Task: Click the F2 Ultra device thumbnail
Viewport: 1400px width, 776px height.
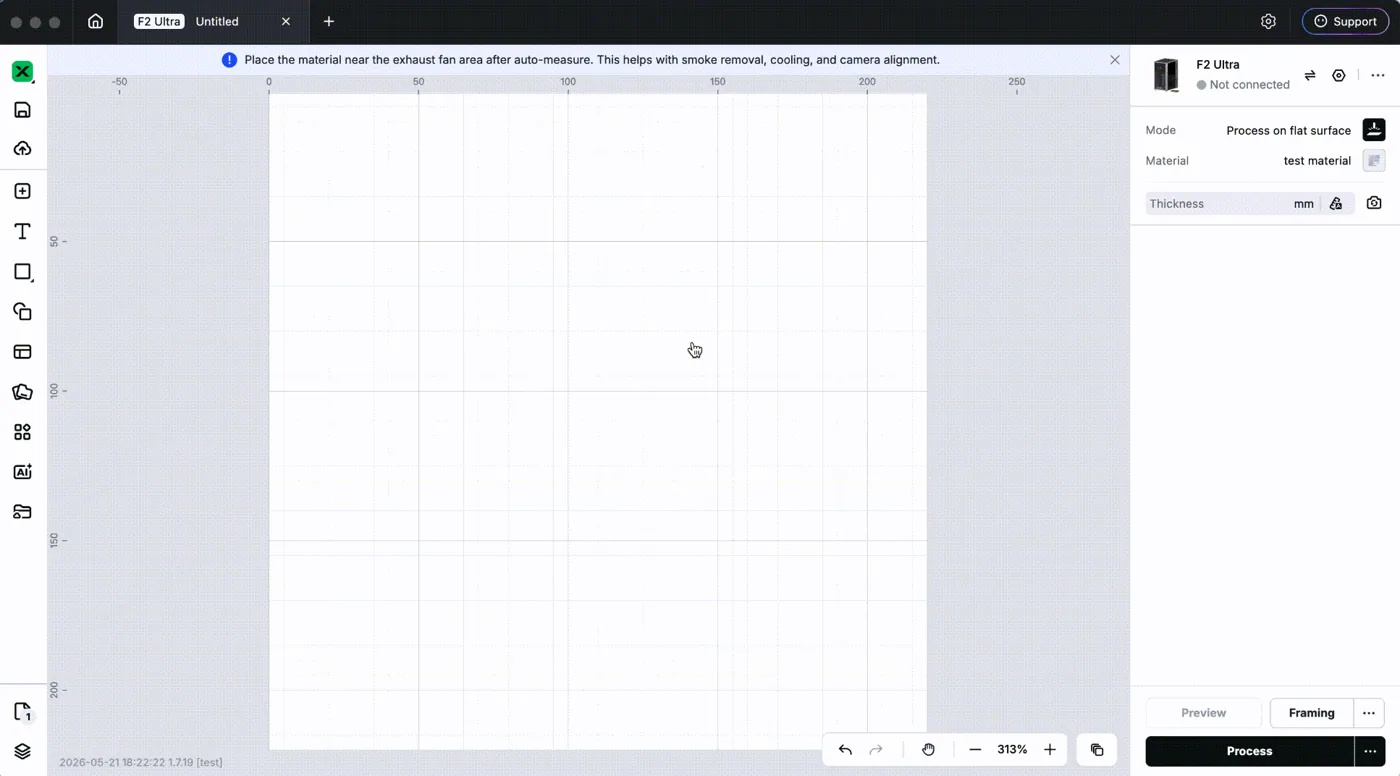Action: pos(1166,75)
